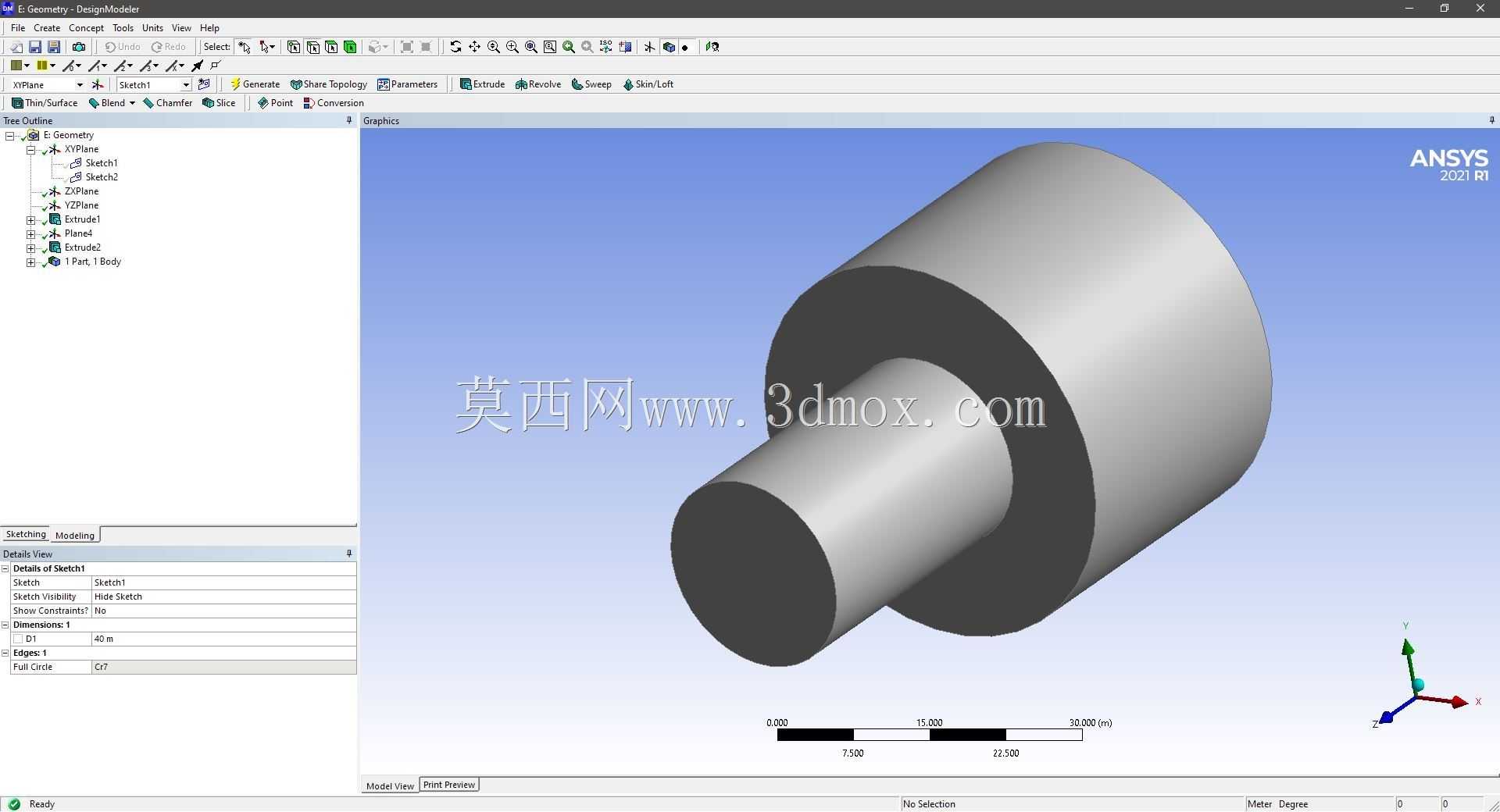Open the Concept menu

pyautogui.click(x=86, y=28)
